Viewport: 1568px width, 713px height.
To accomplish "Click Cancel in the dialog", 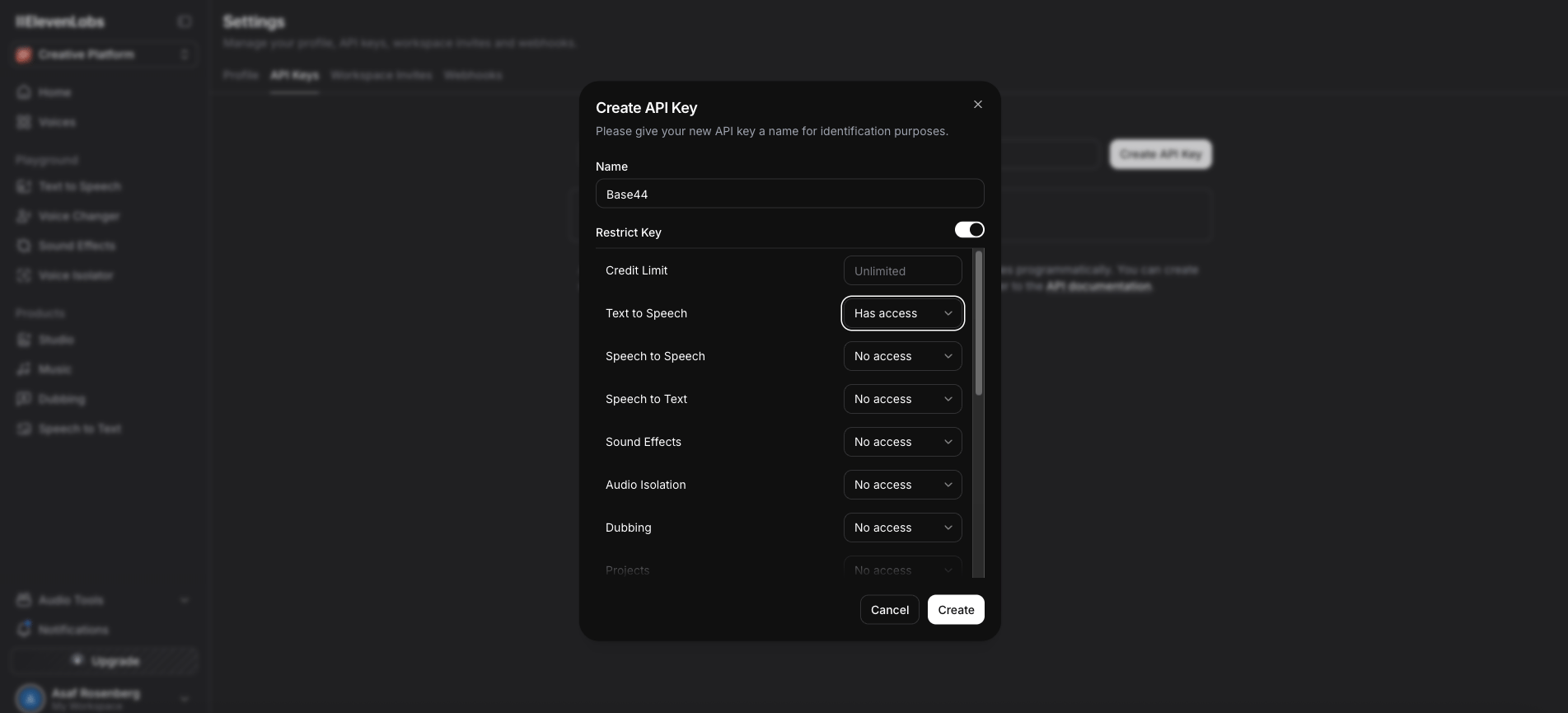I will [x=890, y=610].
